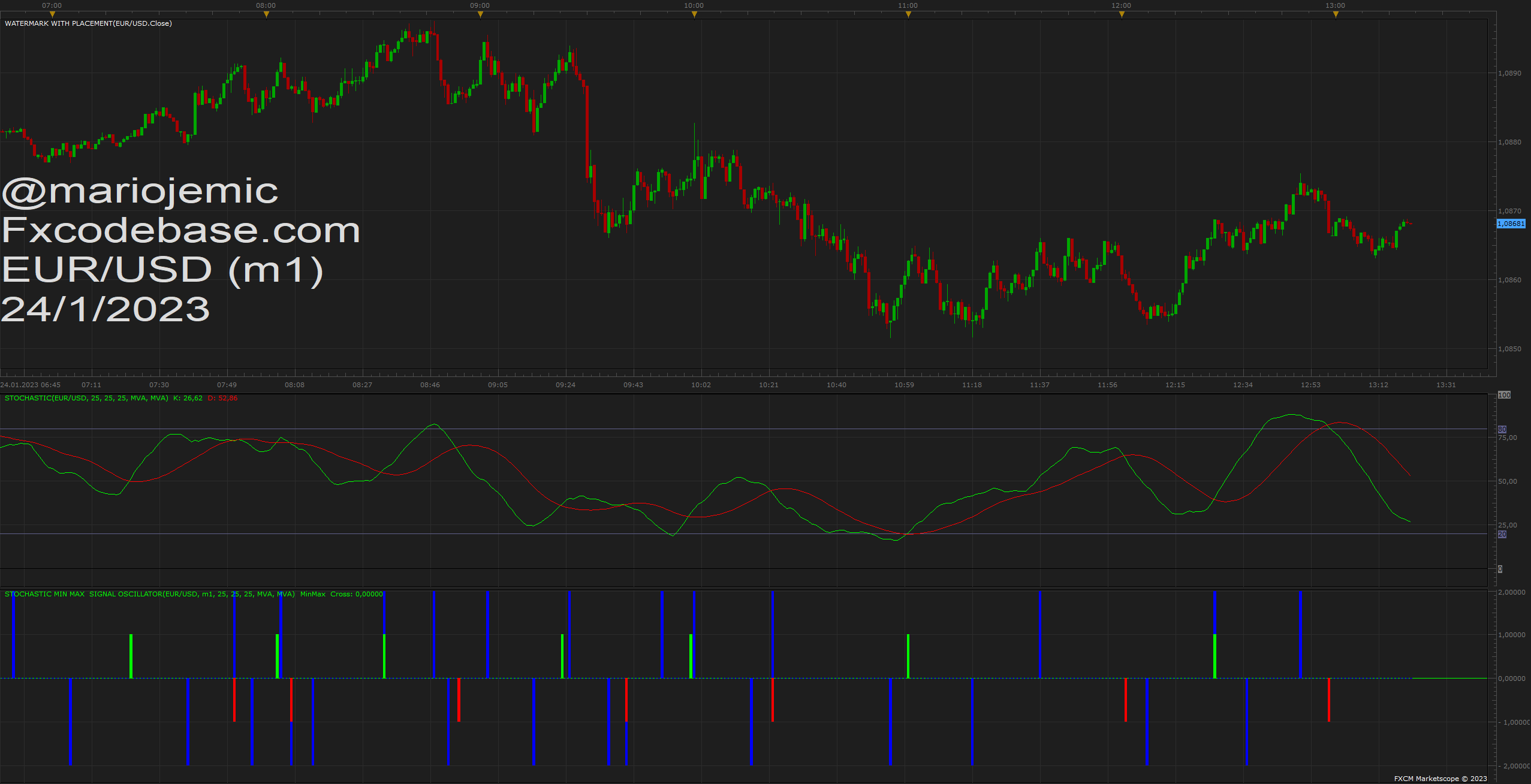
Task: Click the 12:53 time axis label
Action: tap(1310, 385)
